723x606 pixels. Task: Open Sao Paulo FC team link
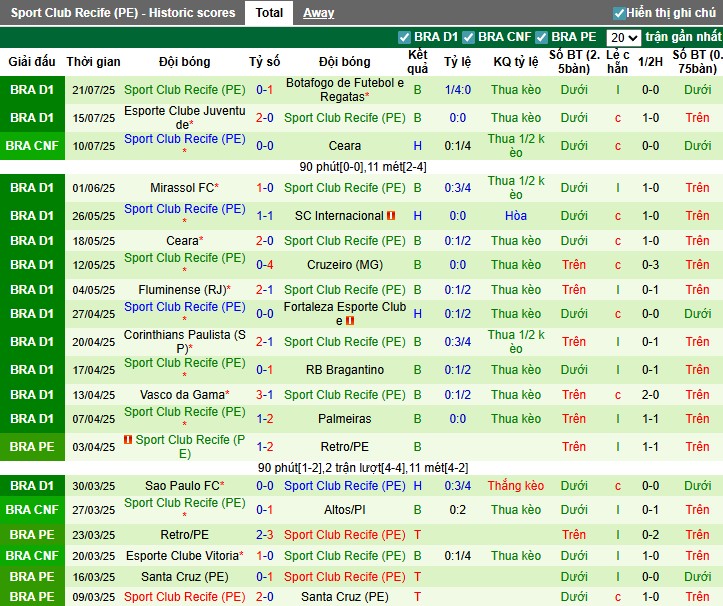(182, 486)
